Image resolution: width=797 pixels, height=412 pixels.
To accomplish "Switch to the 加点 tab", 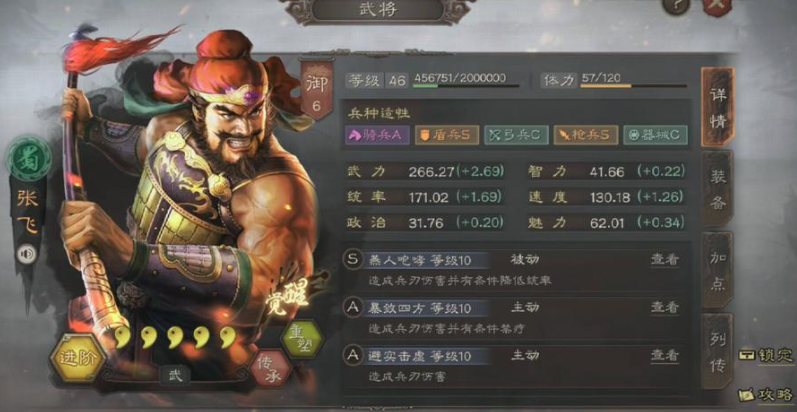I will tap(717, 270).
